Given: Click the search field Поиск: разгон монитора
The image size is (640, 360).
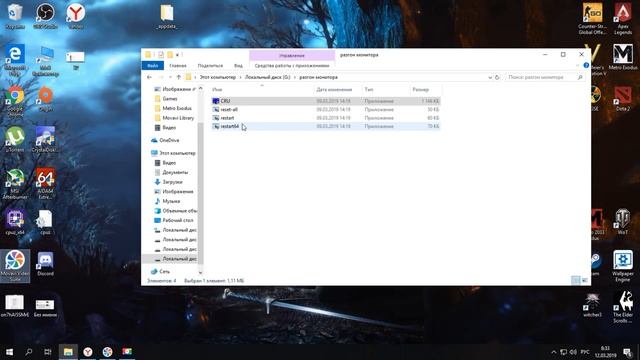Looking at the screenshot, I should (544, 77).
